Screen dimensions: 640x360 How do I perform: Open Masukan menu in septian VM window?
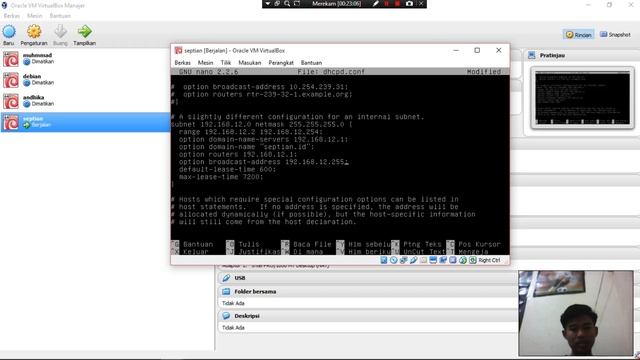point(249,62)
